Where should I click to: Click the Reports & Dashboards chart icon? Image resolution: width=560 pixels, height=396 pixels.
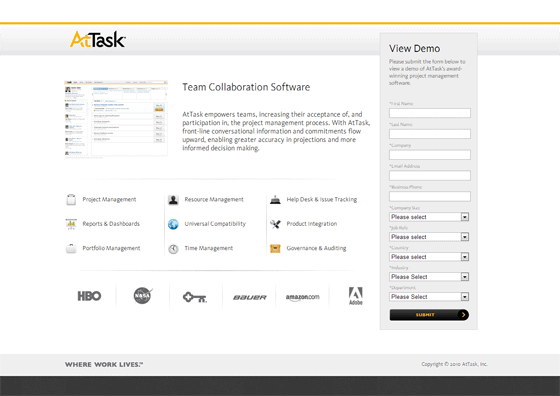coord(71,224)
